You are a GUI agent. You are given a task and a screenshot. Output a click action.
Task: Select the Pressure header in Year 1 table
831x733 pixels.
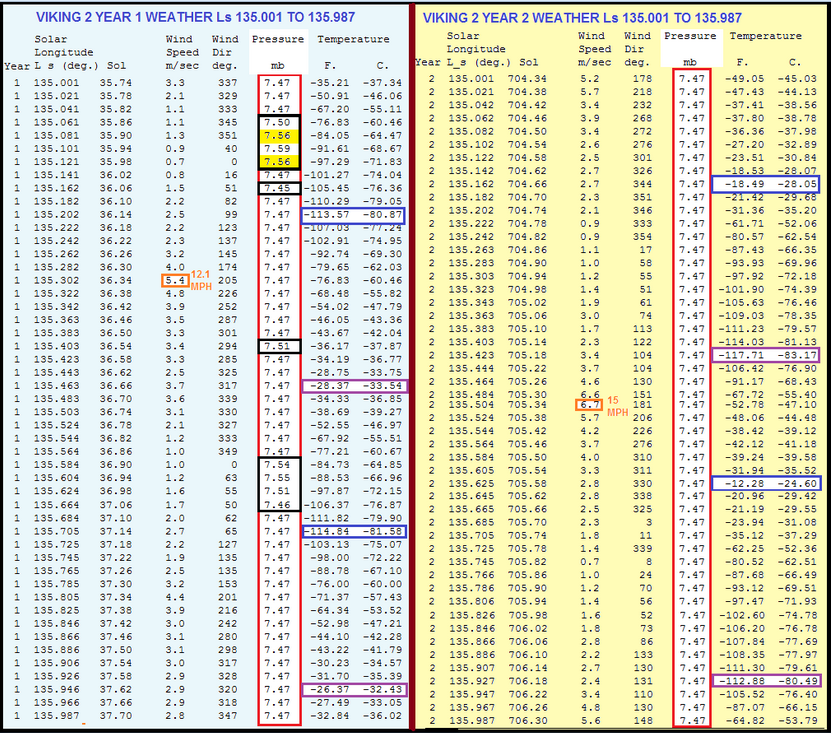point(278,39)
